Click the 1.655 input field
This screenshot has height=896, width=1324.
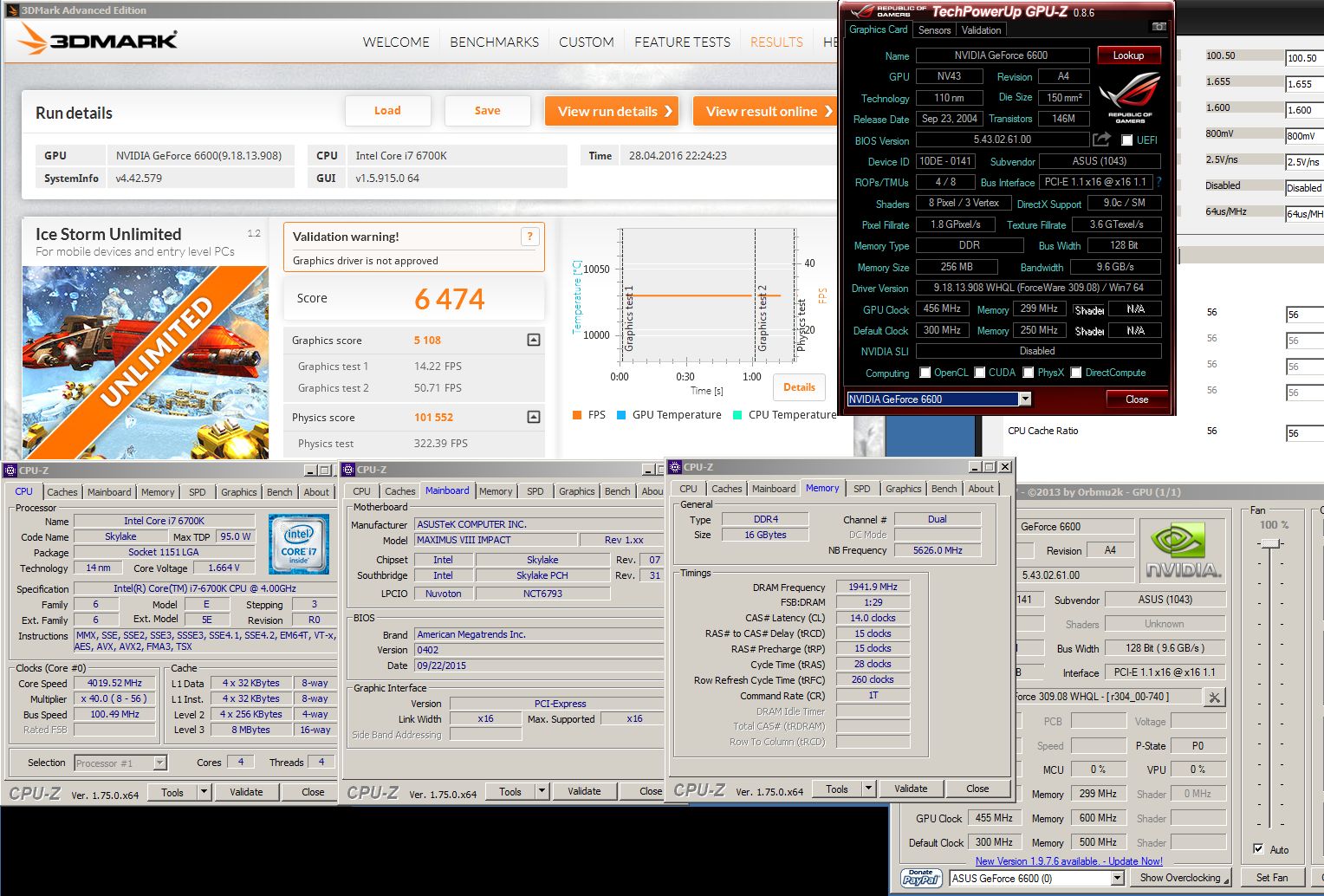coord(1304,84)
